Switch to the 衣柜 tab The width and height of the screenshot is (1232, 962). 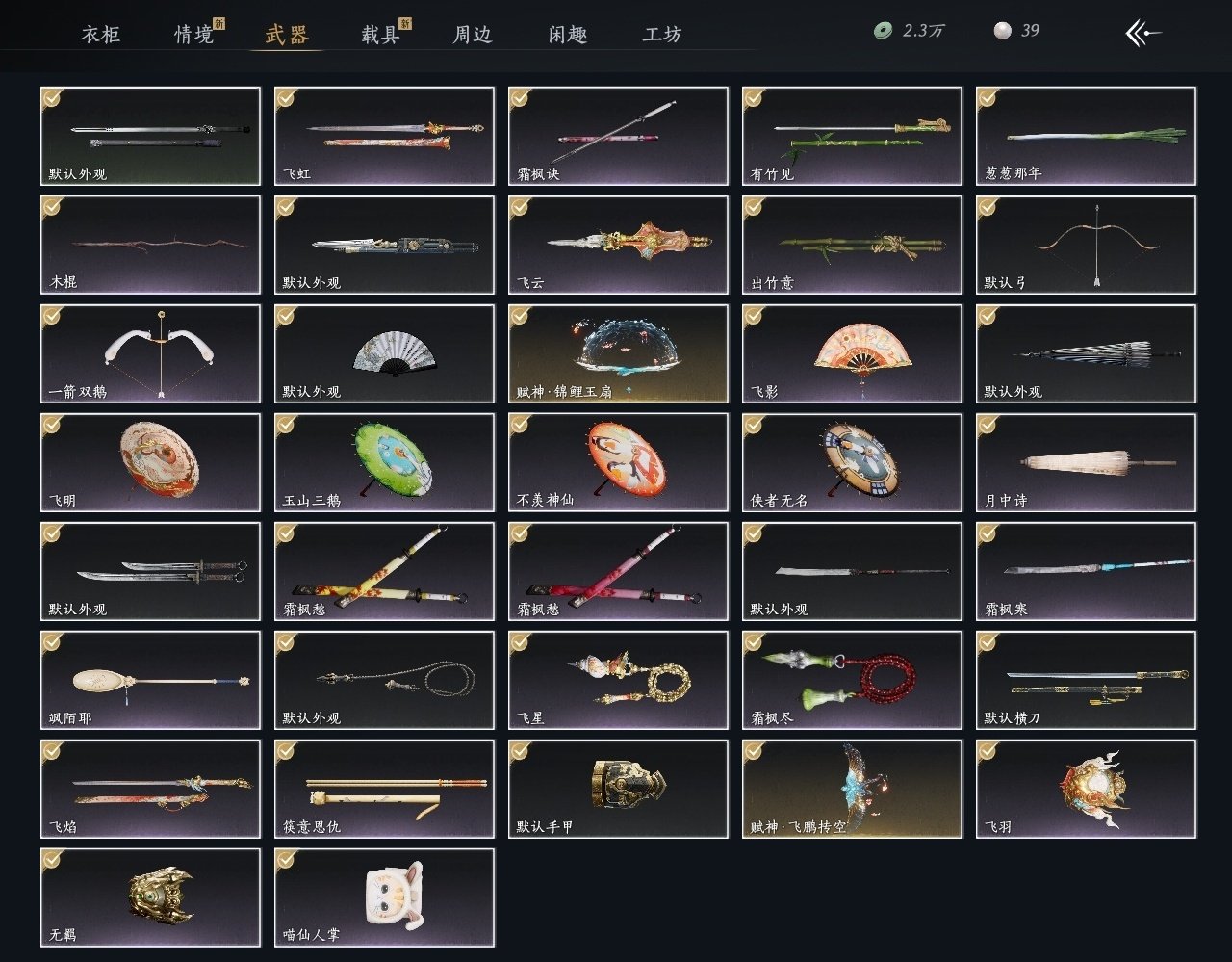(100, 35)
